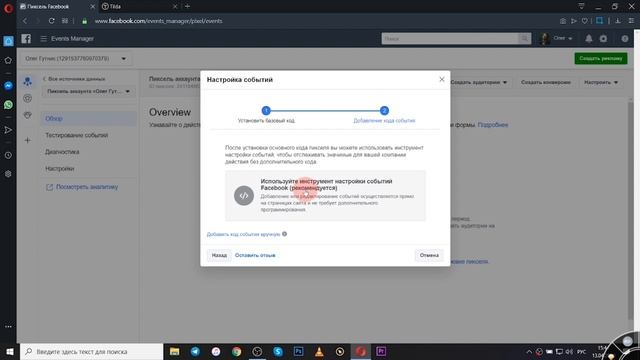Select step 2 circle in progress bar
Screen dimensions: 640x360
[x=384, y=111]
